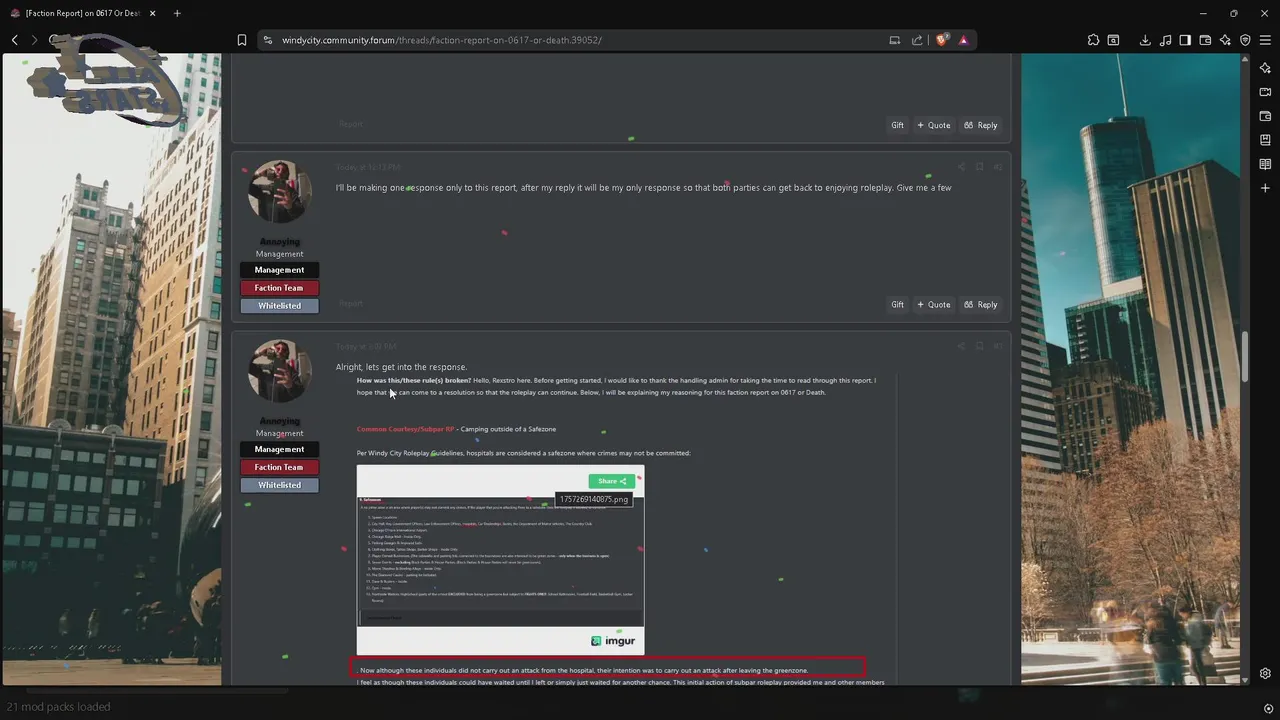Reply to the 'one response only' post

coord(981,304)
